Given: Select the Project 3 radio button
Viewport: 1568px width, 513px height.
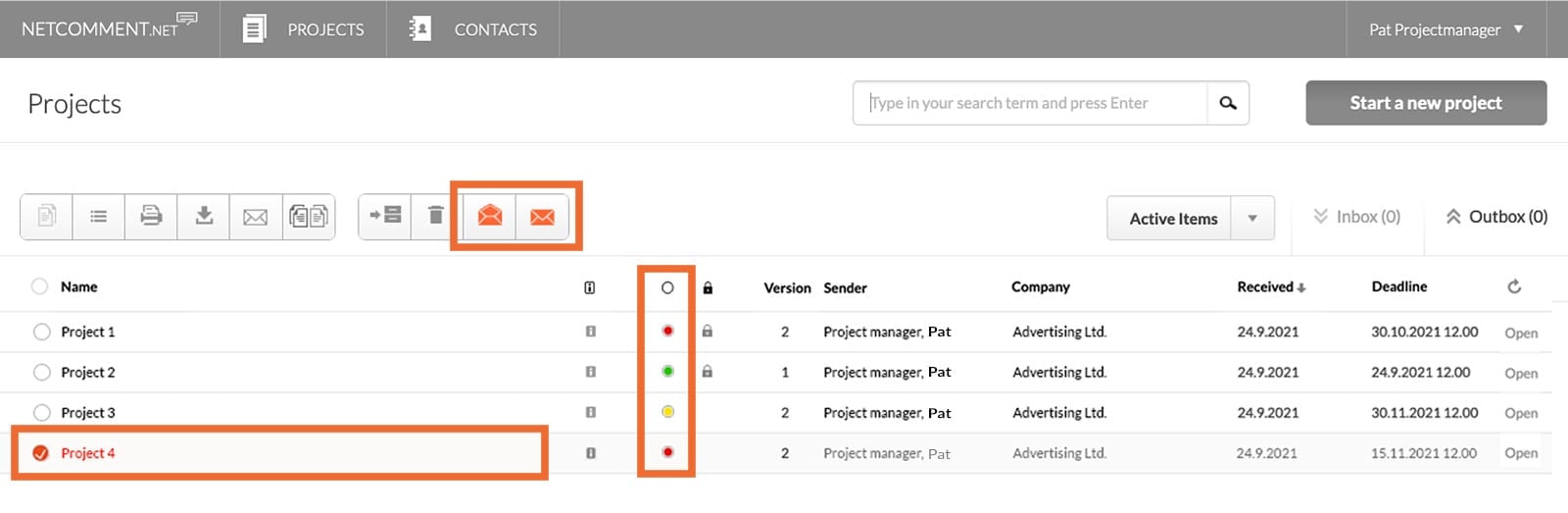Looking at the screenshot, I should click(41, 413).
